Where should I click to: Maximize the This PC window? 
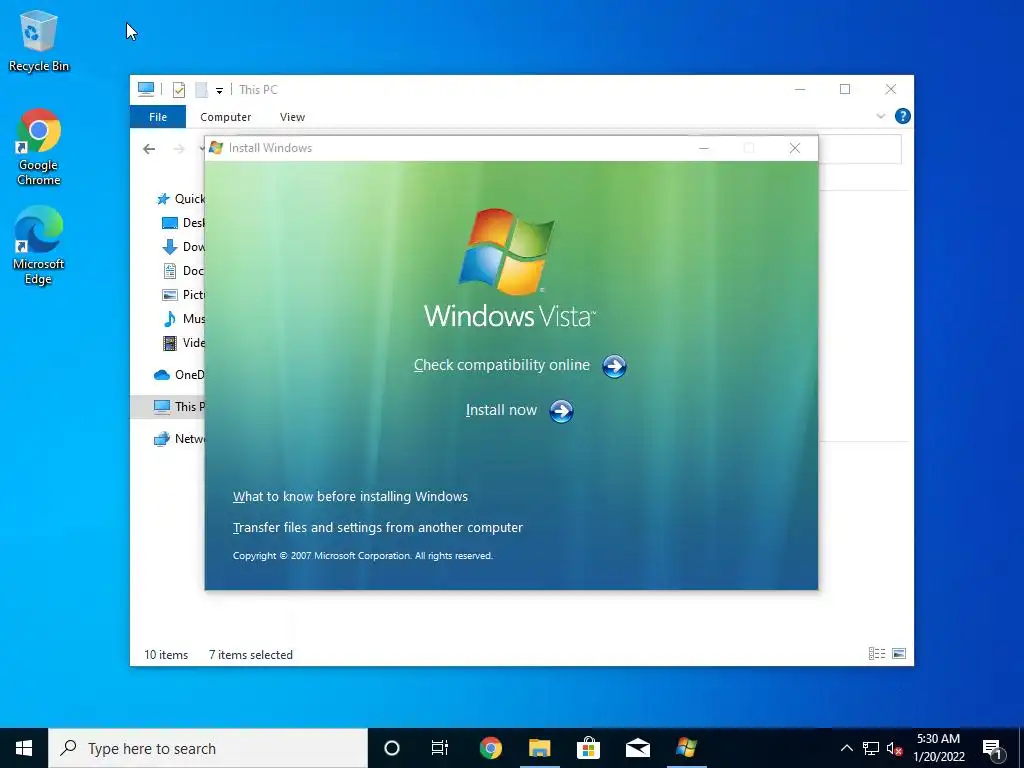tap(845, 89)
